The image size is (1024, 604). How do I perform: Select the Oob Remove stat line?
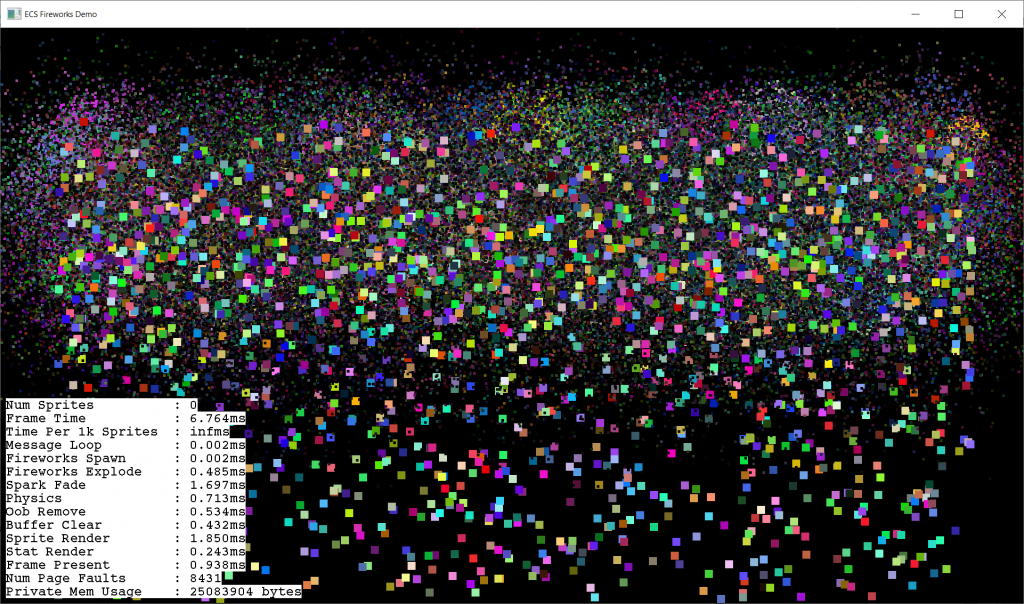pyautogui.click(x=125, y=511)
